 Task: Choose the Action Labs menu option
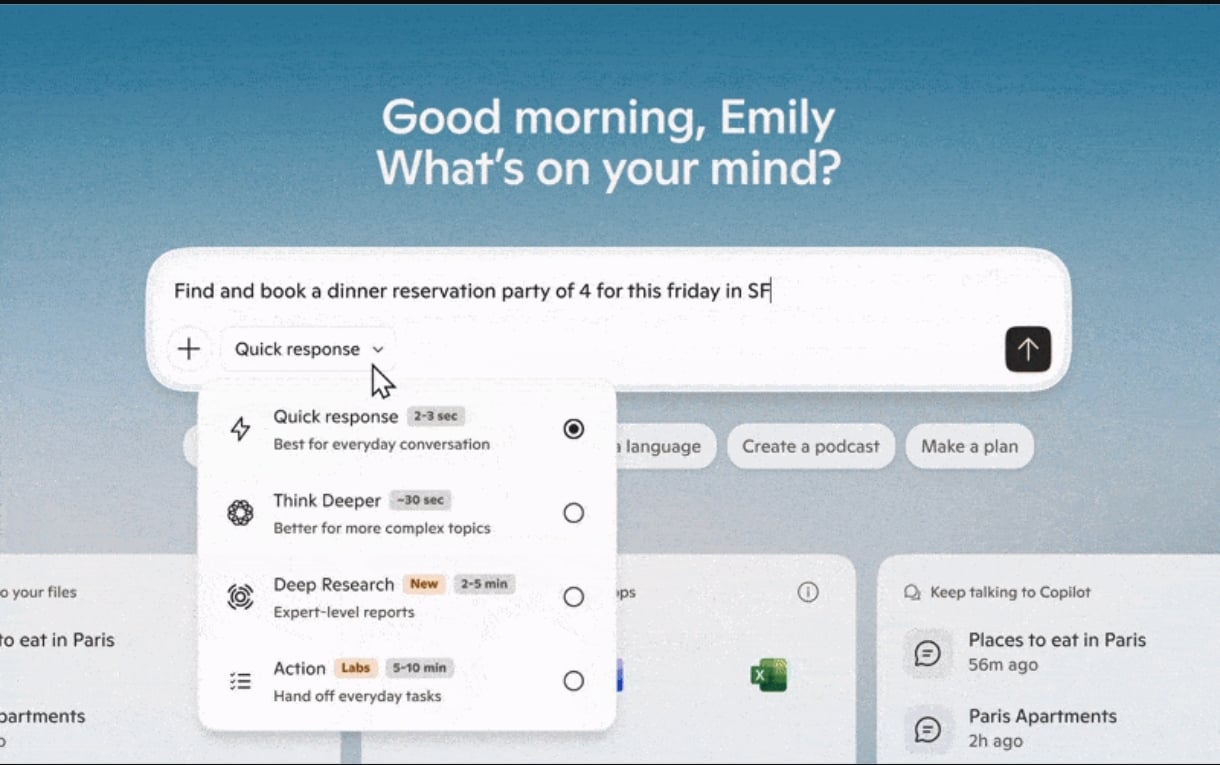pyautogui.click(x=407, y=681)
